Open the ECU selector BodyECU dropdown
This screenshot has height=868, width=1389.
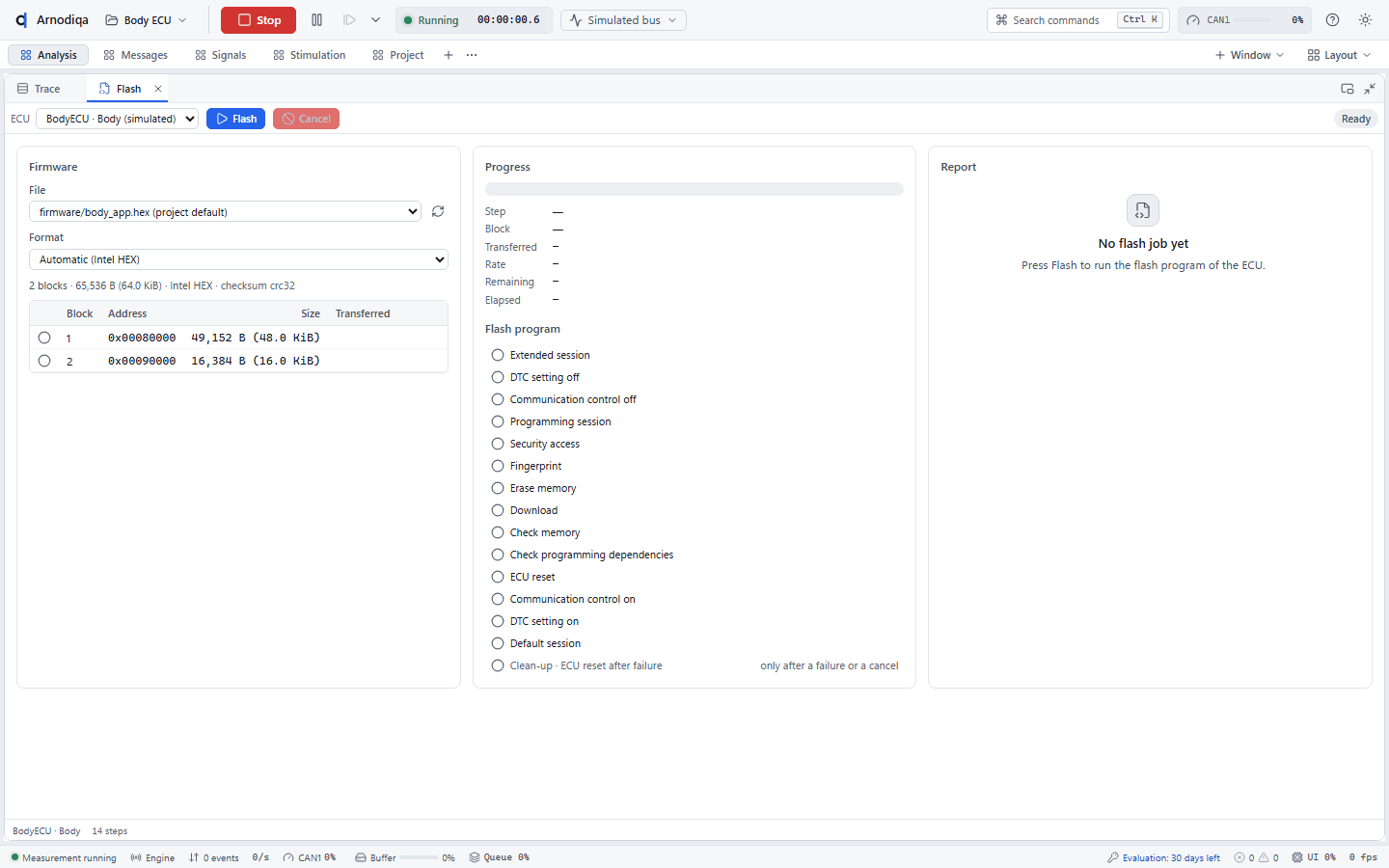[117, 119]
